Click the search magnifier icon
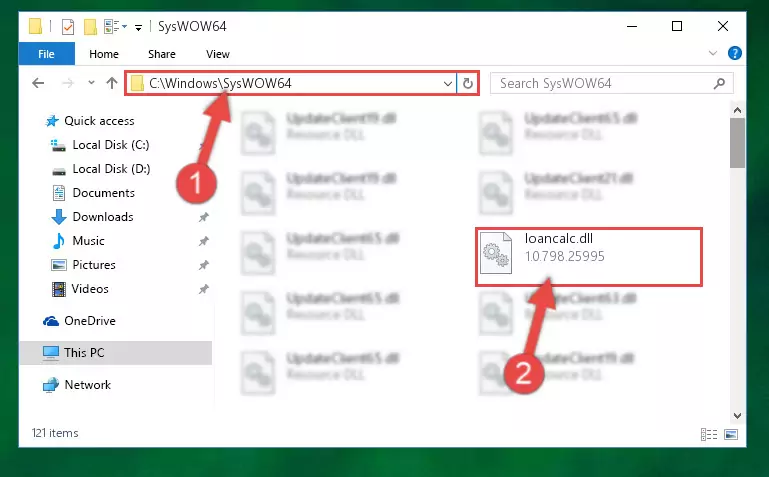The image size is (769, 477). coord(719,84)
